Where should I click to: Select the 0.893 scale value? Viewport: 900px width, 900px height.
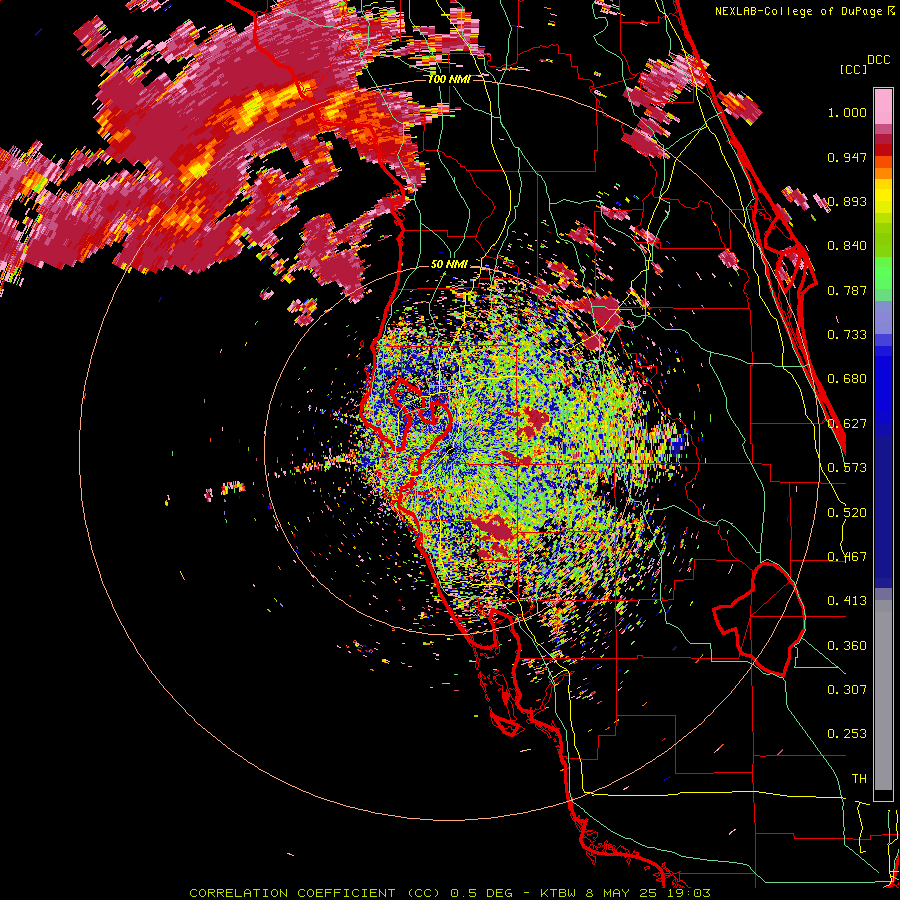click(847, 201)
